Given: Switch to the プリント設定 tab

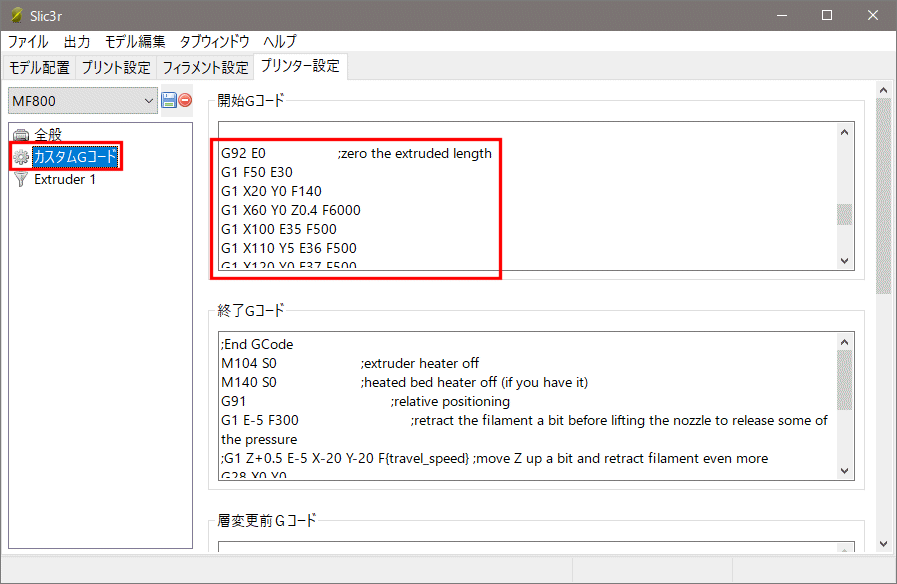Looking at the screenshot, I should coord(116,68).
